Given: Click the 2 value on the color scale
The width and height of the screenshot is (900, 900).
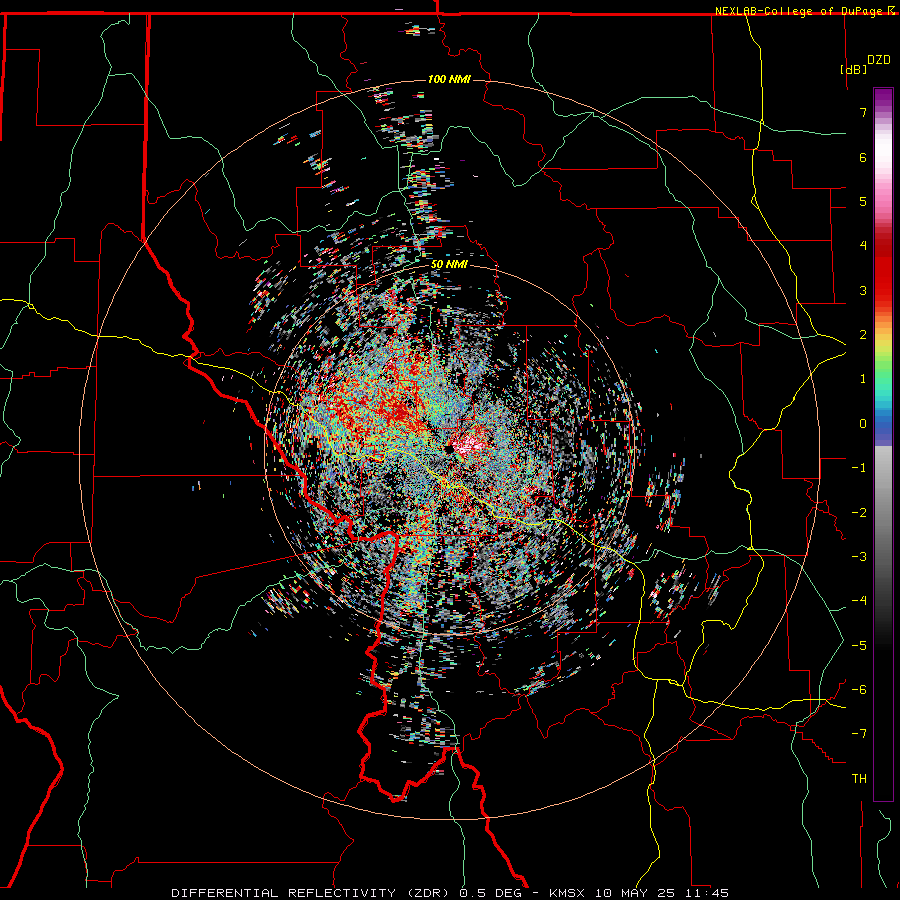Looking at the screenshot, I should click(863, 335).
